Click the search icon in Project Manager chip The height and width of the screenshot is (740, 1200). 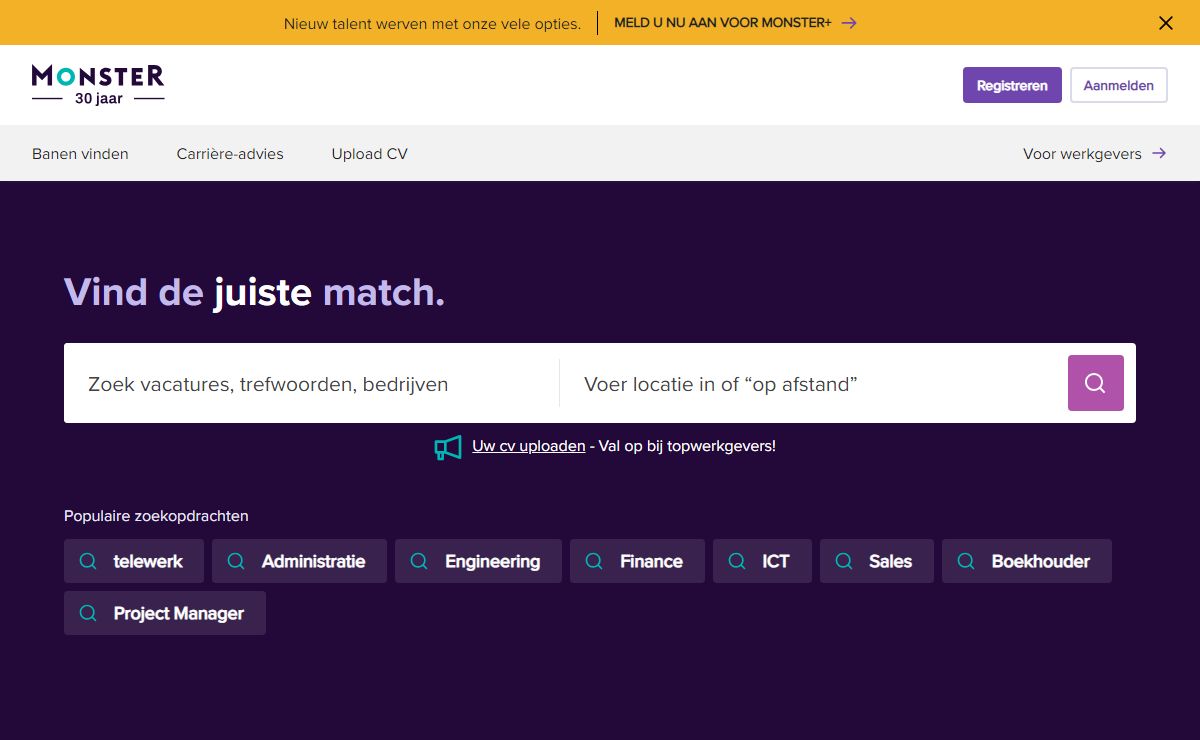(88, 613)
